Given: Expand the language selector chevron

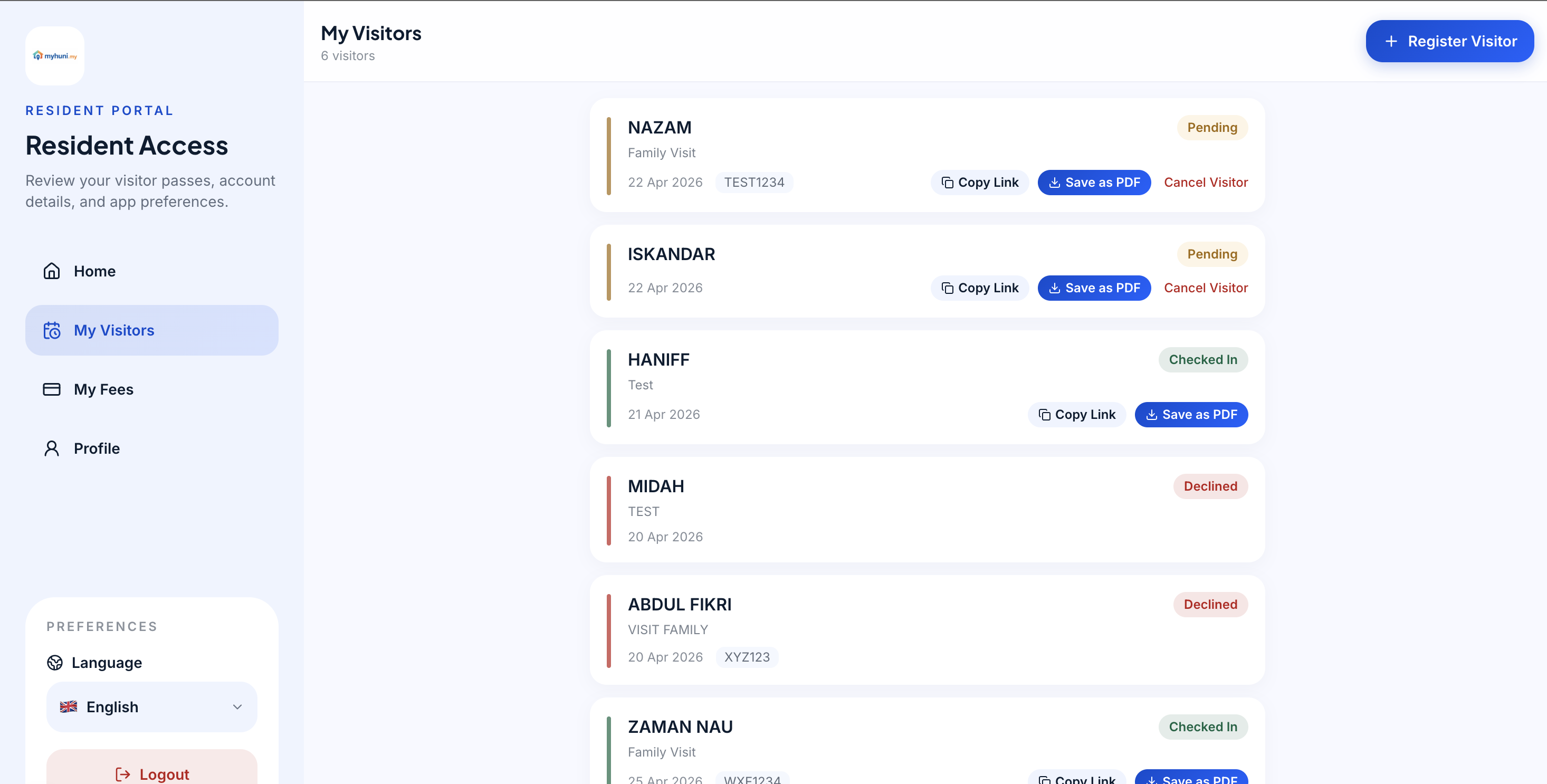Looking at the screenshot, I should 237,707.
